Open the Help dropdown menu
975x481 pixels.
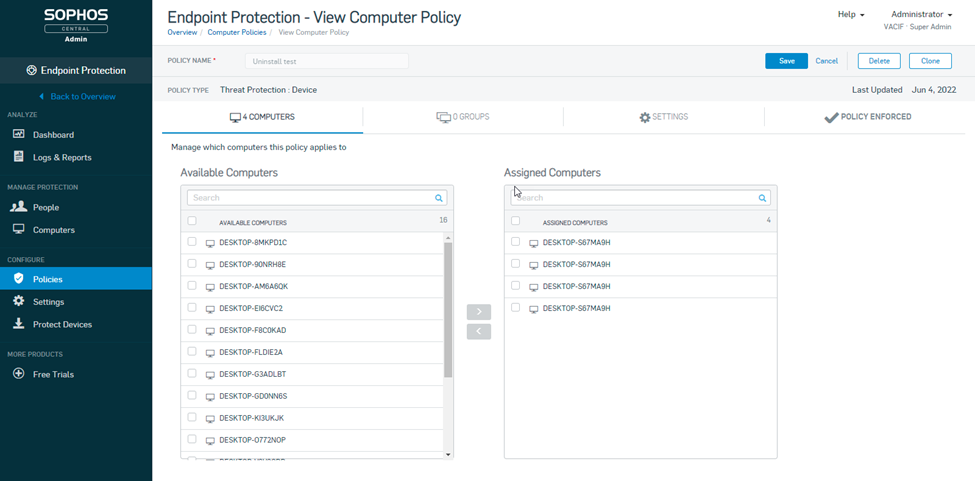[x=851, y=14]
